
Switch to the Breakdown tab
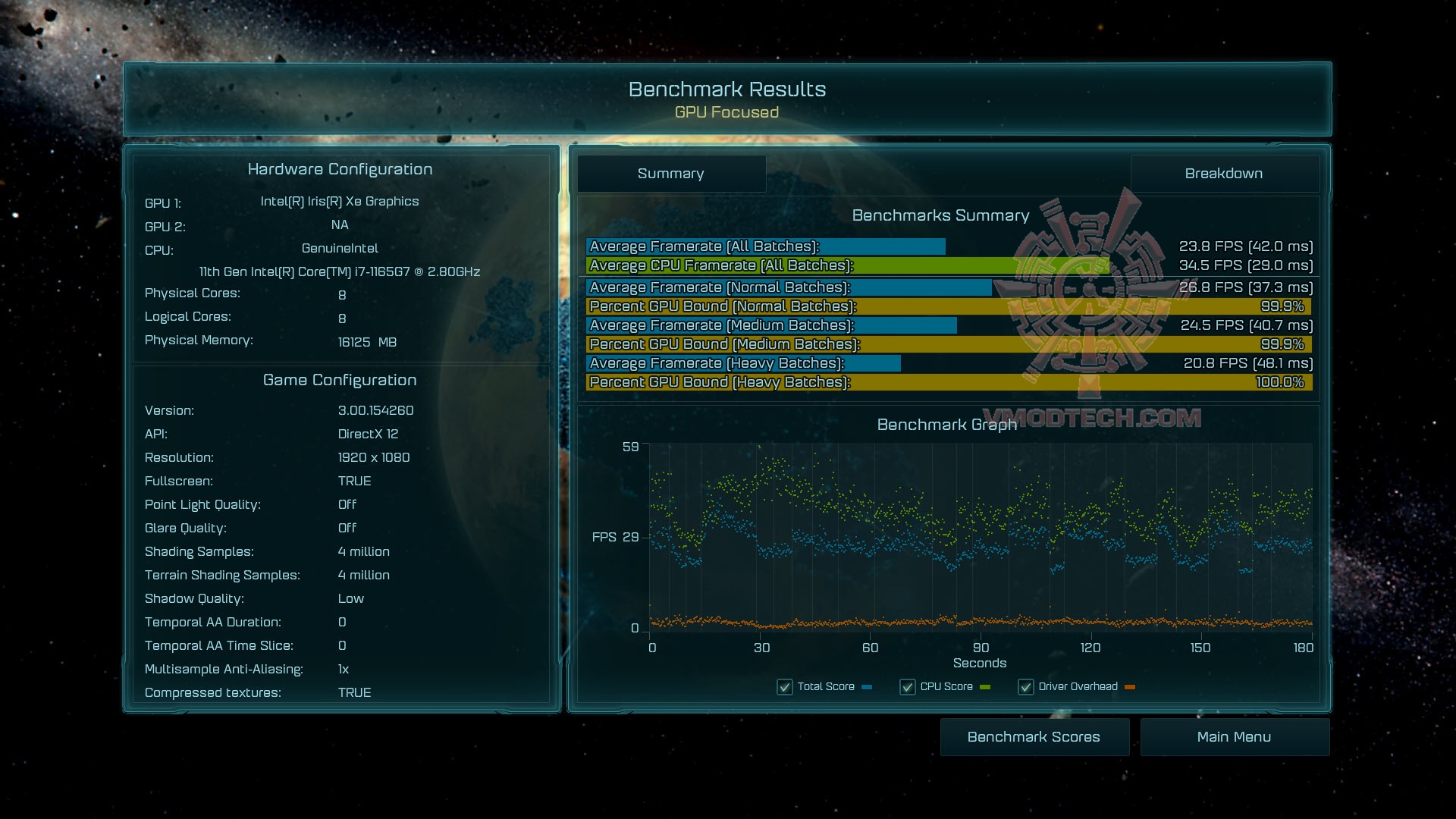[1224, 174]
